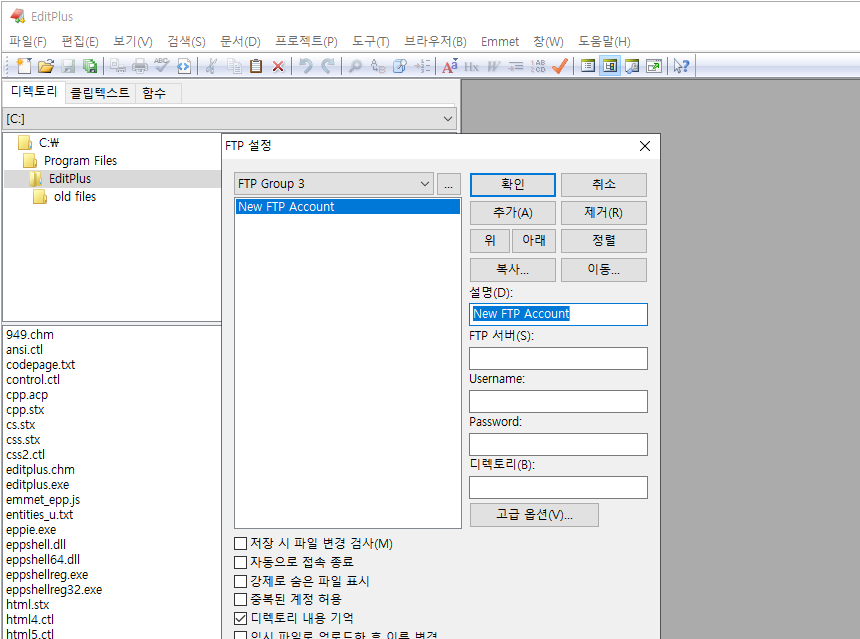
Task: Click the New file toolbar icon
Action: 24,66
